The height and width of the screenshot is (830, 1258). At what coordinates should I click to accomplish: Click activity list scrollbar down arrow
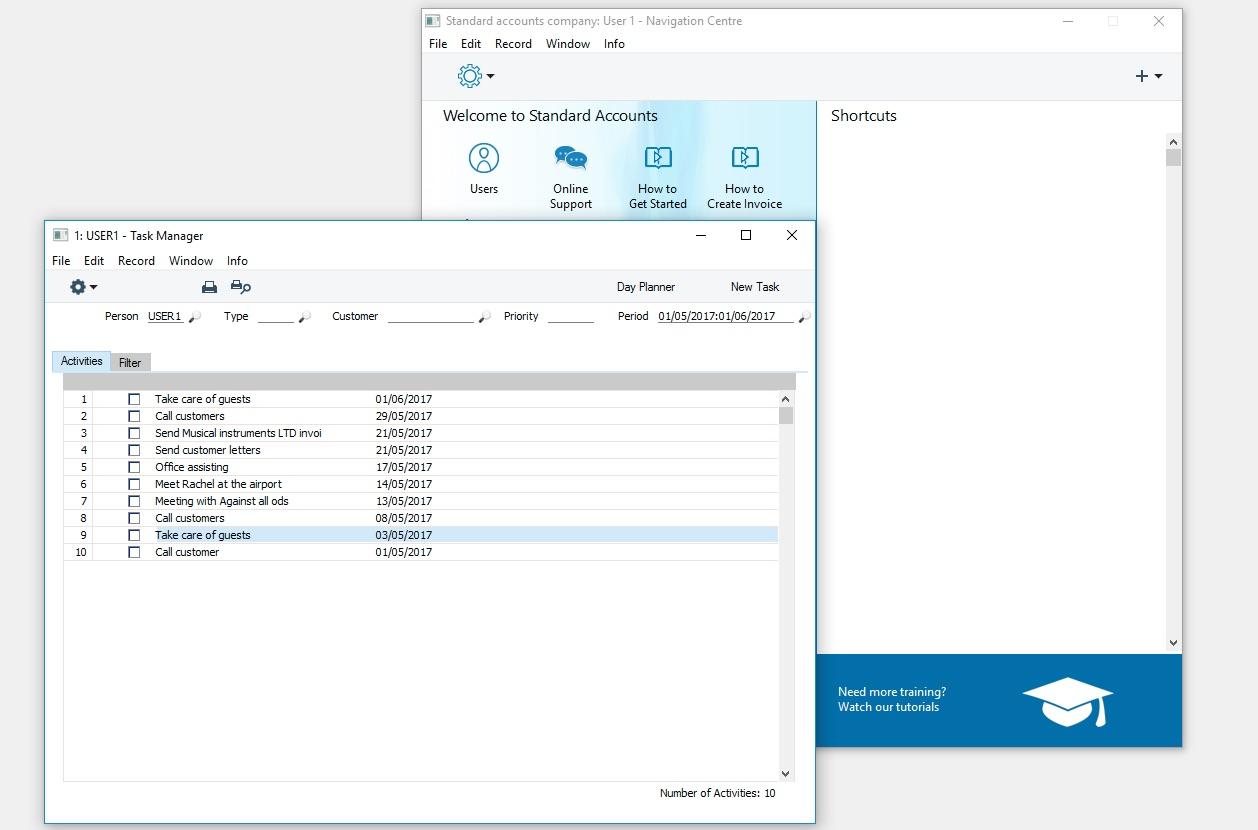(x=785, y=773)
